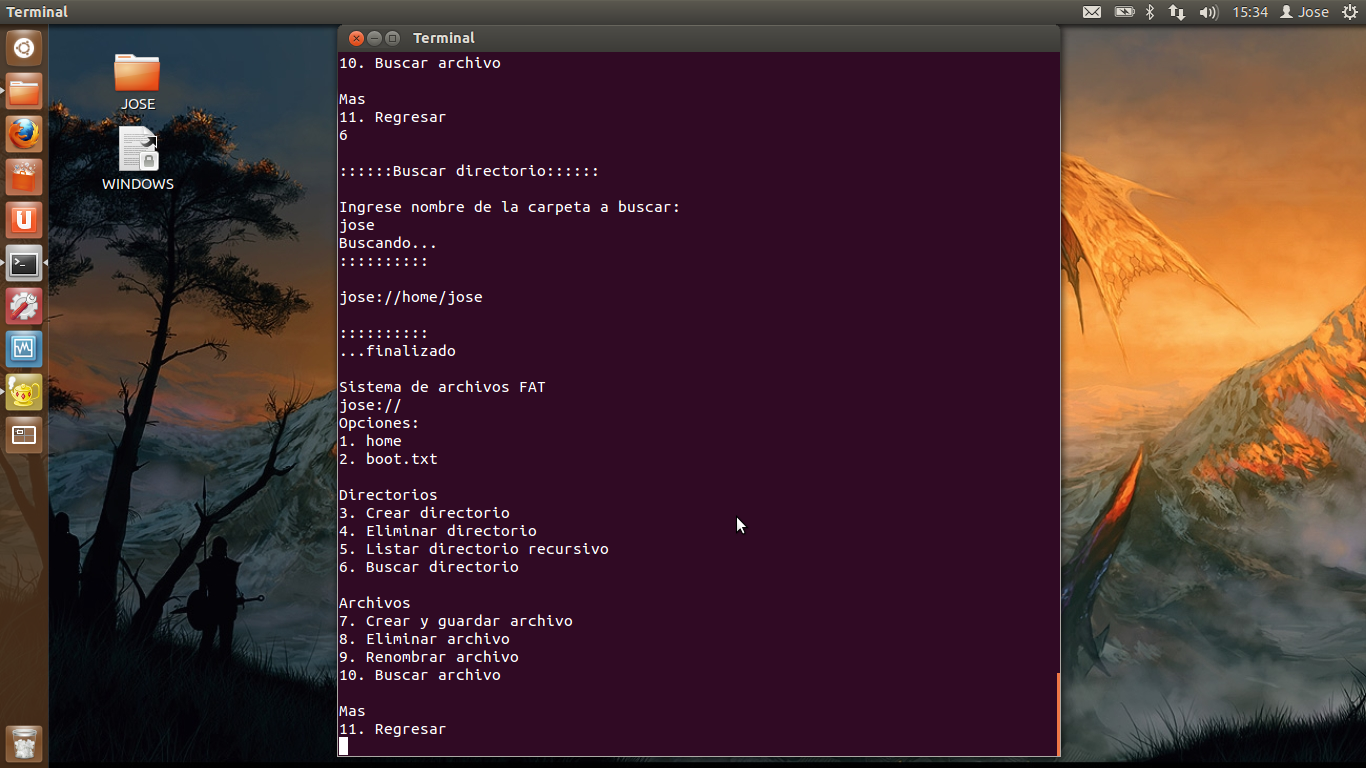This screenshot has height=768, width=1366.
Task: Open the Workspace Switcher
Action: tap(24, 435)
